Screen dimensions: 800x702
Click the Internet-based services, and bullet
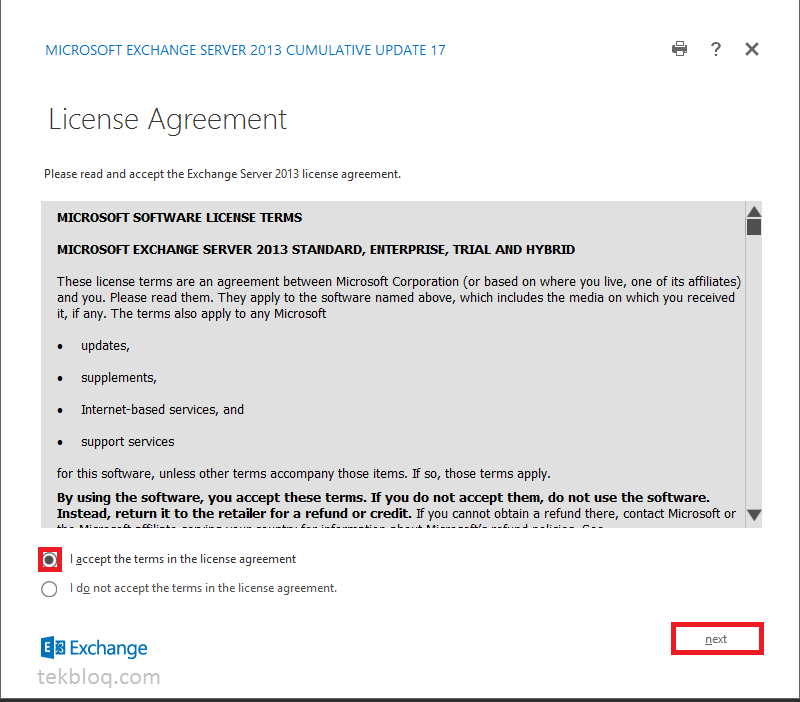pyautogui.click(x=162, y=410)
